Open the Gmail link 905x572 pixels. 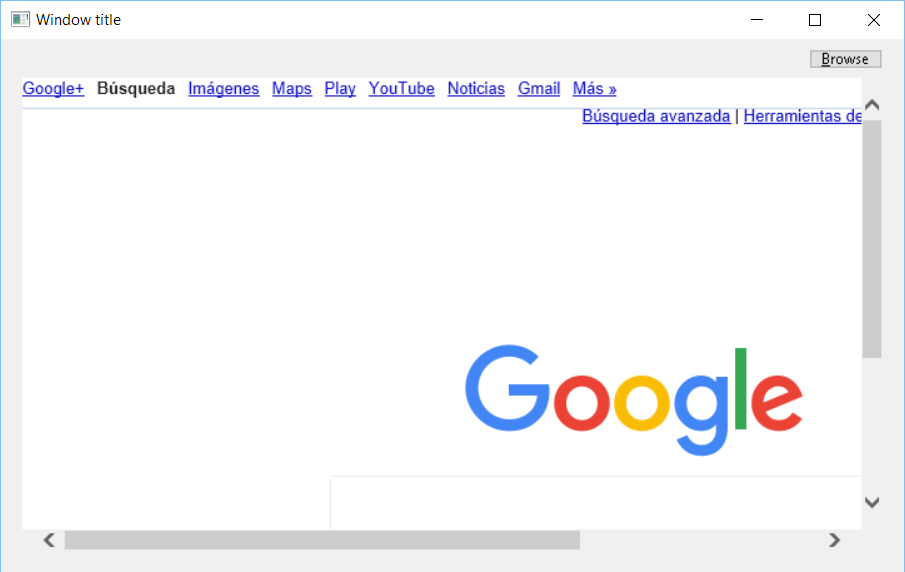538,88
